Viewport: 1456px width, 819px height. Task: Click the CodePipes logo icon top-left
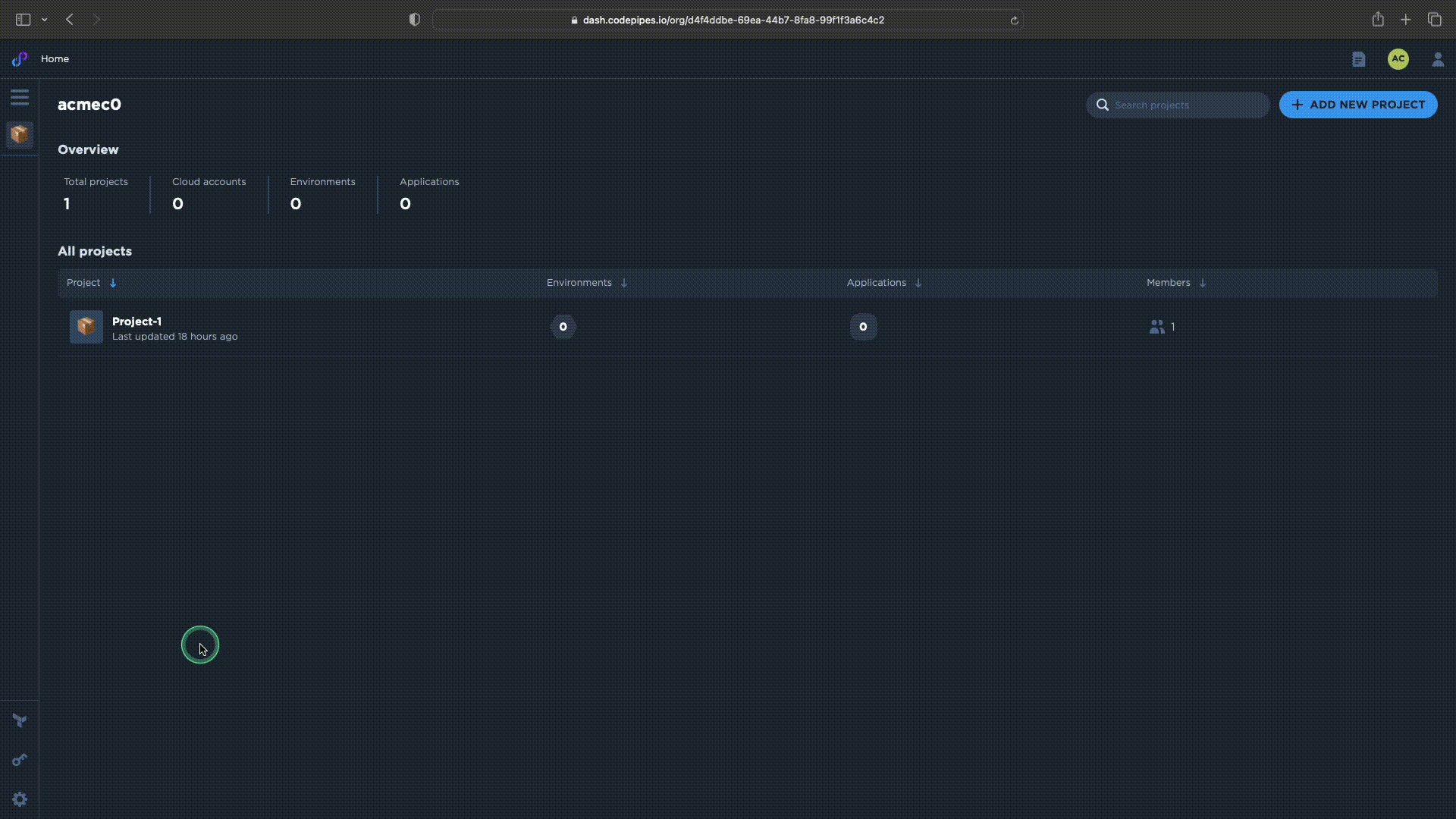[x=19, y=58]
